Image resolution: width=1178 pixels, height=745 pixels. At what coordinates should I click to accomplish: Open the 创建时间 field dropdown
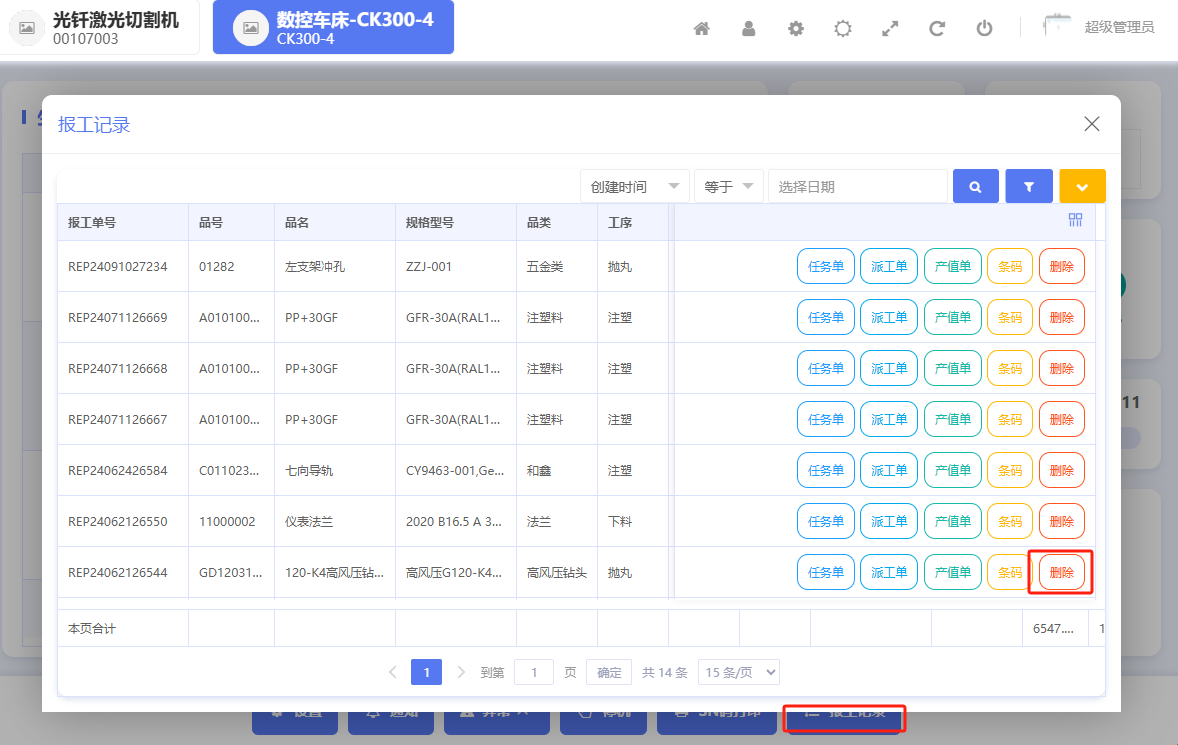pyautogui.click(x=634, y=186)
